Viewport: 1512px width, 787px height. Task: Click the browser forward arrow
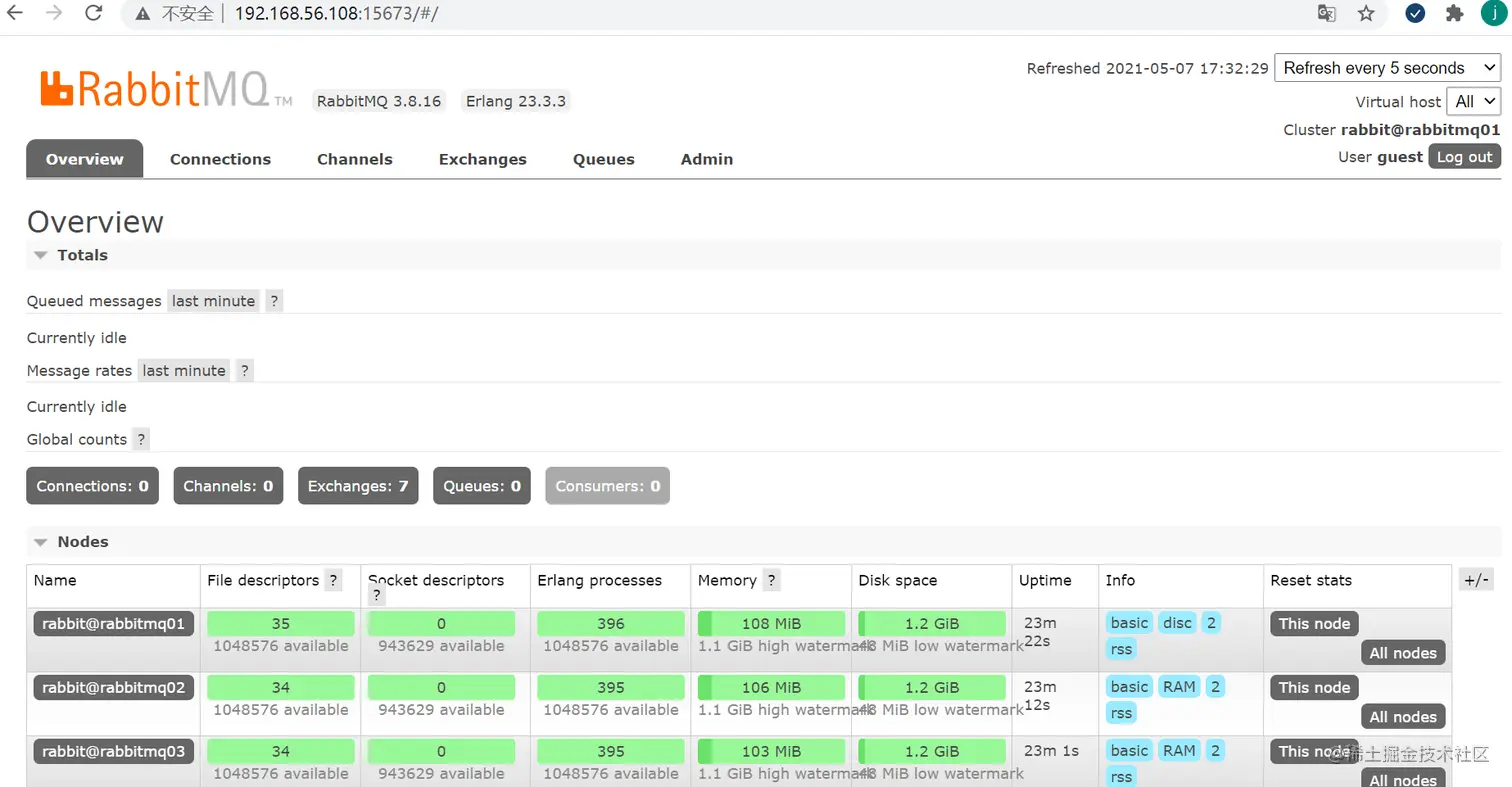tap(55, 13)
